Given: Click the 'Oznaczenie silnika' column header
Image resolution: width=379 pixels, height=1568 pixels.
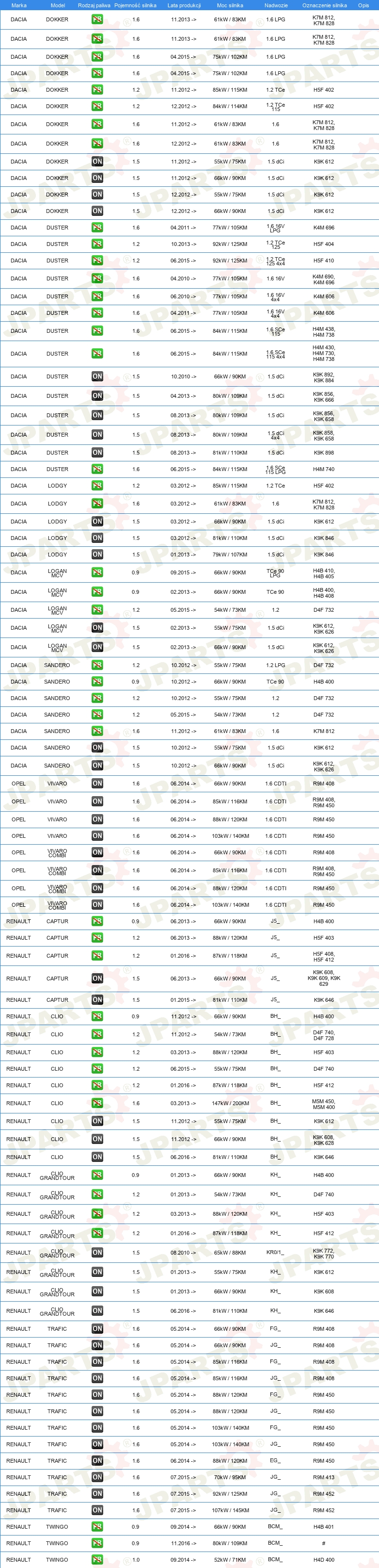Looking at the screenshot, I should (324, 5).
